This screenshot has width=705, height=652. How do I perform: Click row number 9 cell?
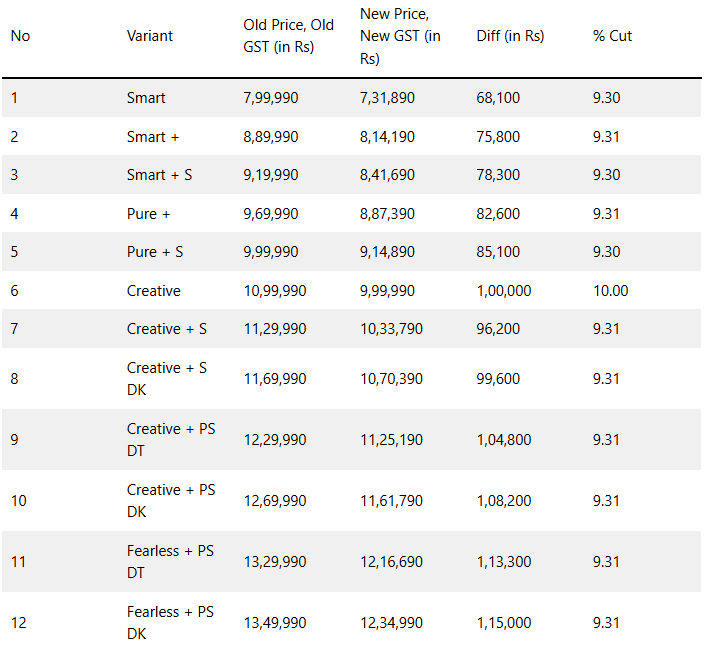(15, 440)
